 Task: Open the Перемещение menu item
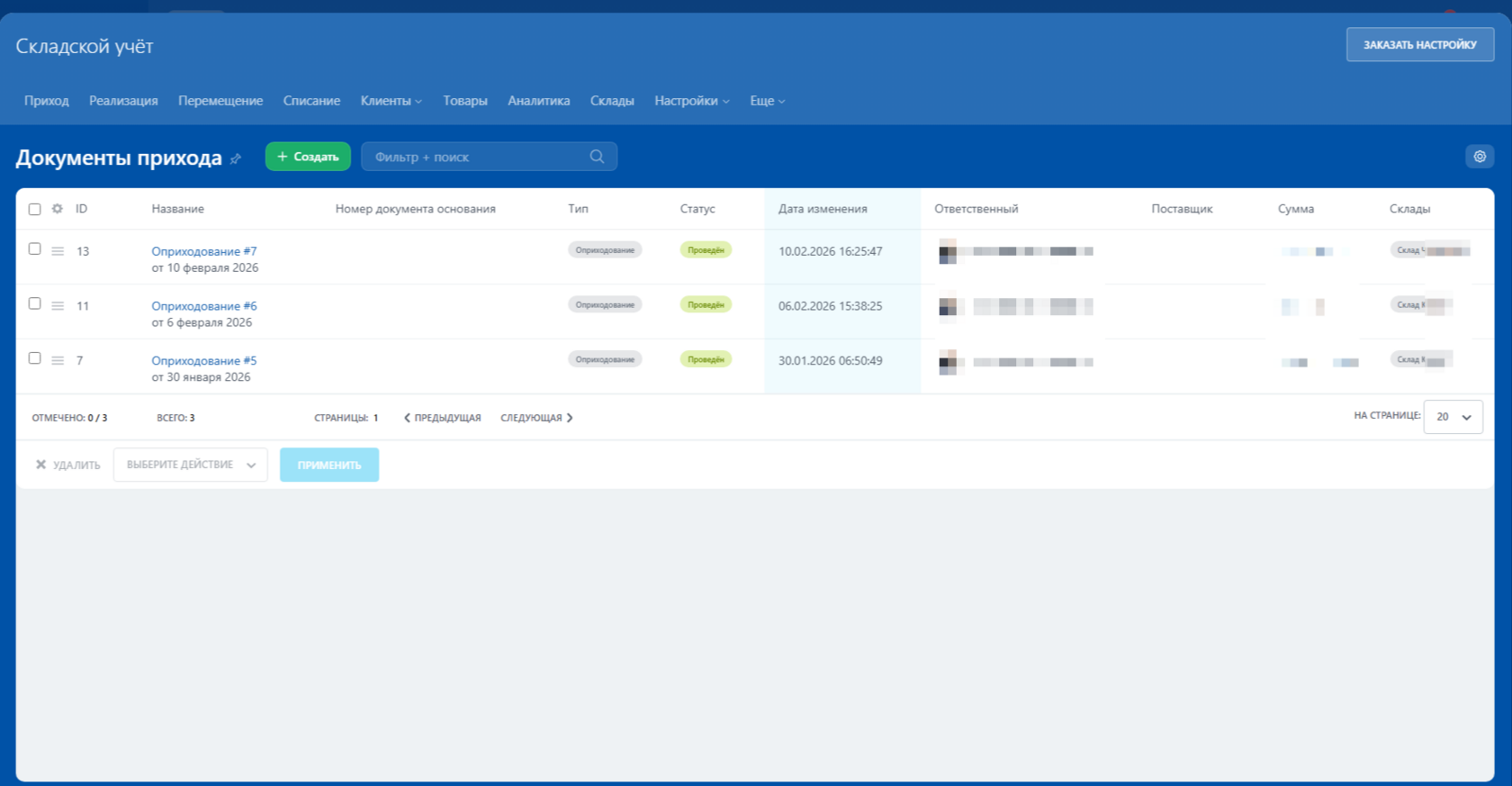pos(220,101)
